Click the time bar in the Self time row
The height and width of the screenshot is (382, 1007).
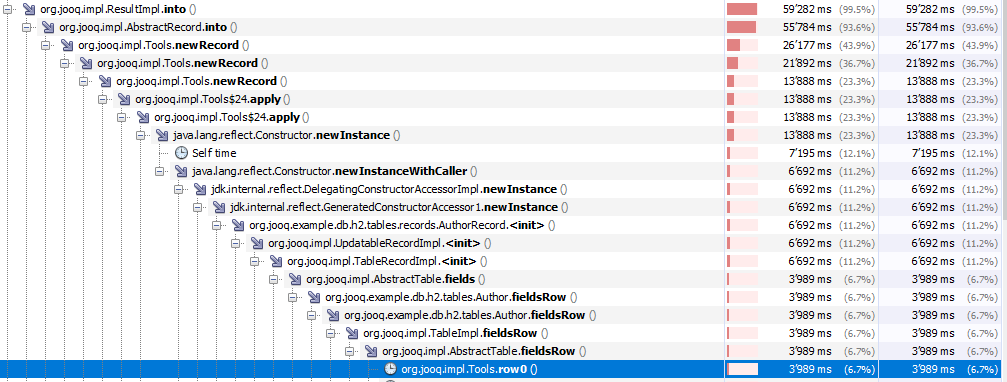click(742, 153)
